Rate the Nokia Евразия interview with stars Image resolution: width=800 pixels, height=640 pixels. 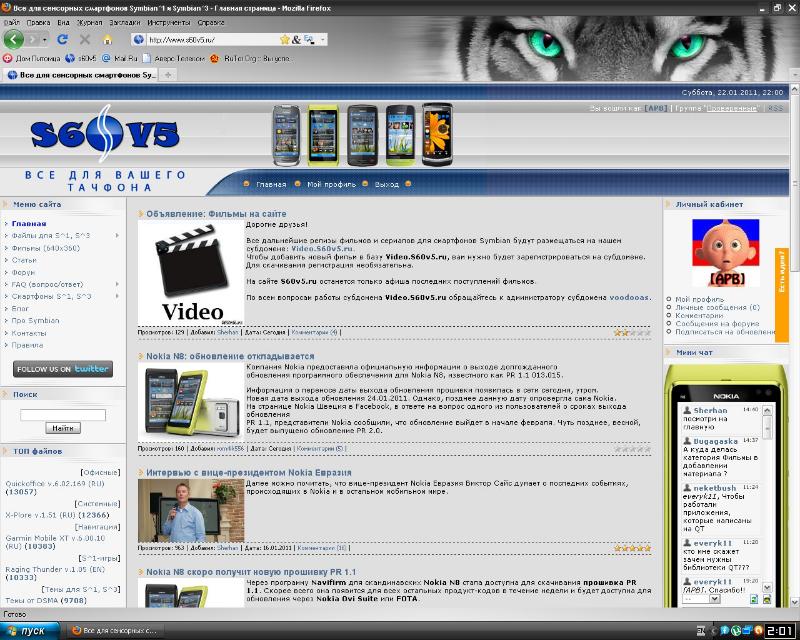[632, 548]
